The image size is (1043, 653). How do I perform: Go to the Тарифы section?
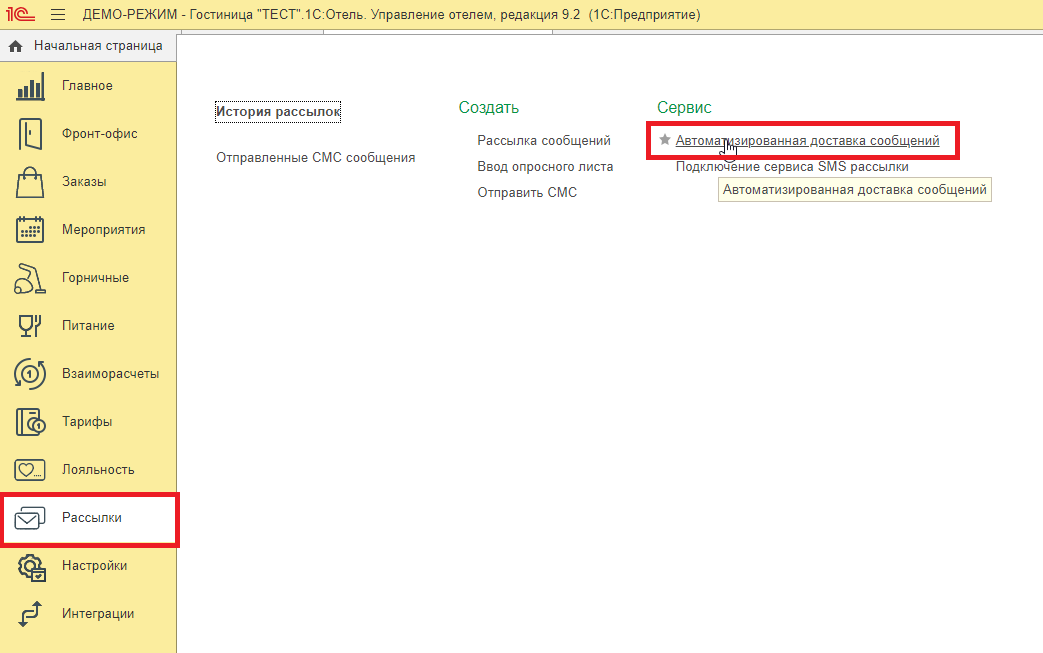tap(86, 422)
